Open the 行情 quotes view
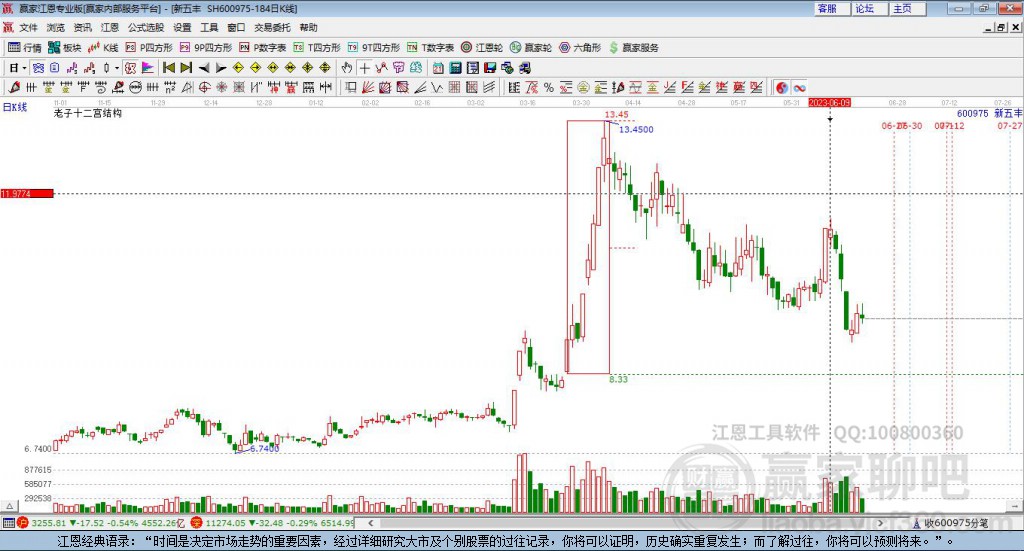Viewport: 1024px width, 551px height. click(x=25, y=48)
